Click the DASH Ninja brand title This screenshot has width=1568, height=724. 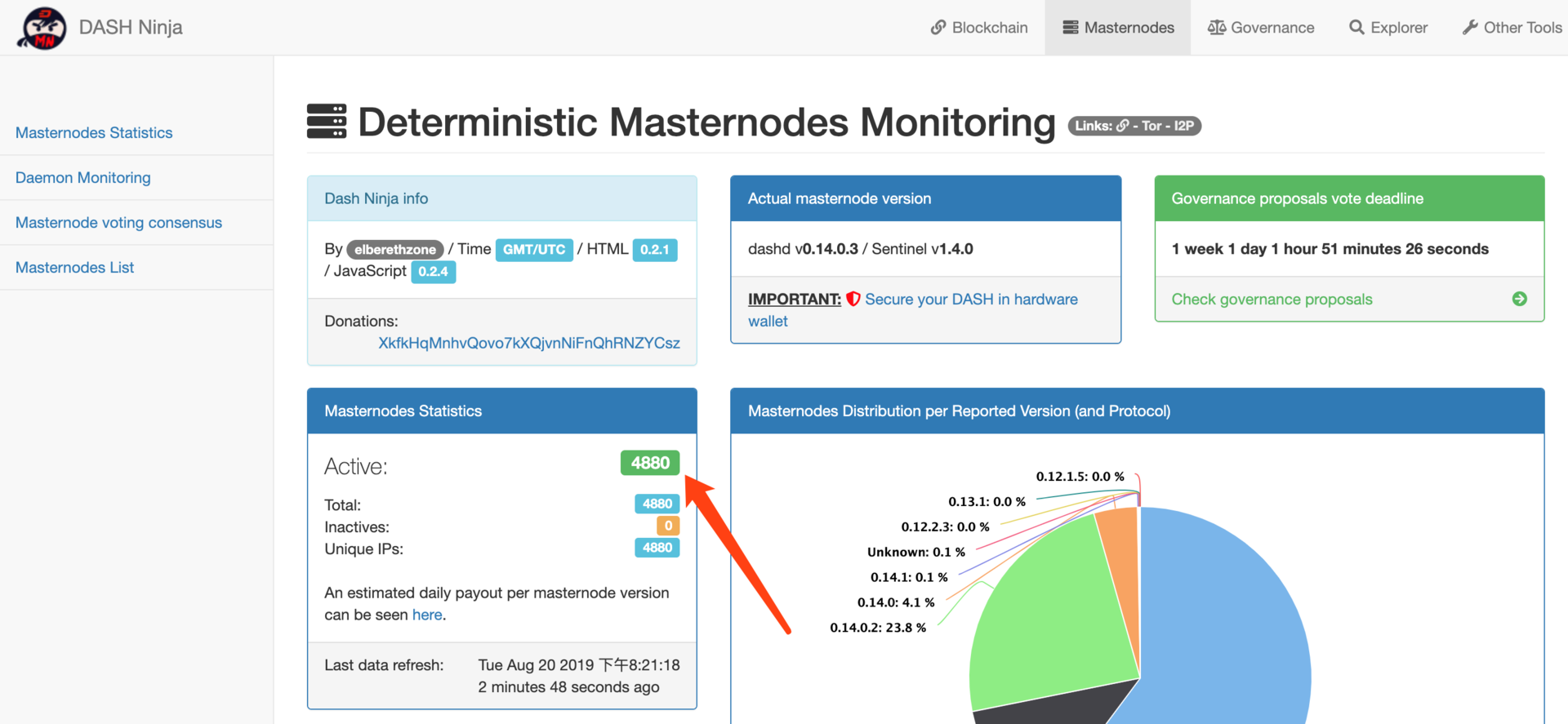point(131,27)
